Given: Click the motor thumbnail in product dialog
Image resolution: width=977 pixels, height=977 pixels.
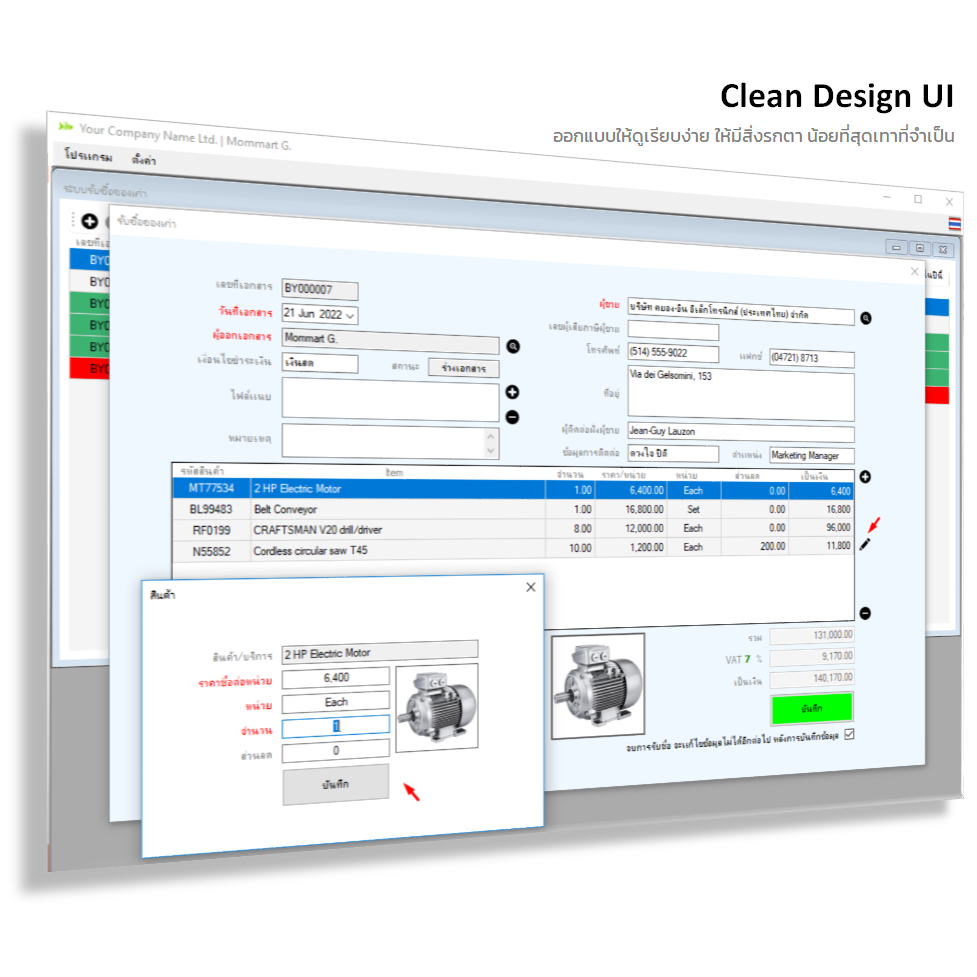Looking at the screenshot, I should tap(437, 708).
